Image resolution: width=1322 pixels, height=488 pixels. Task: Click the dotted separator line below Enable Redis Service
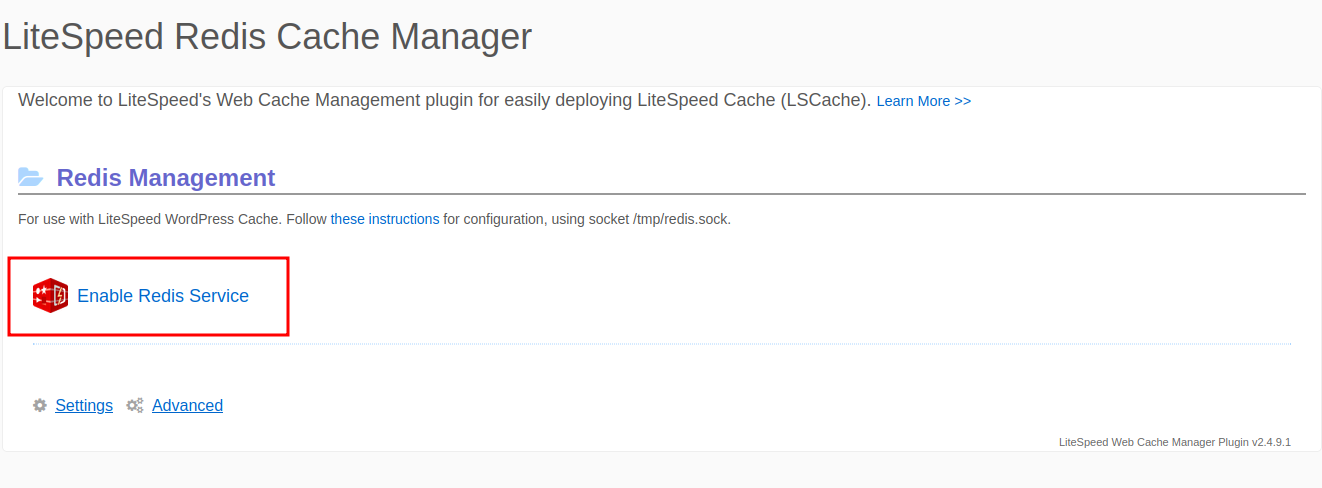click(662, 344)
